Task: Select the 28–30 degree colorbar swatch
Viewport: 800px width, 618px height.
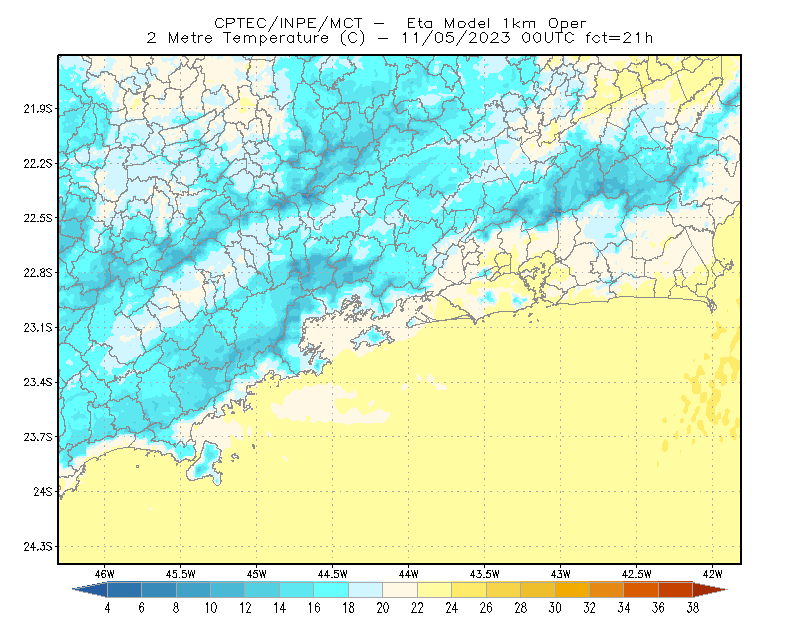Action: (x=538, y=590)
